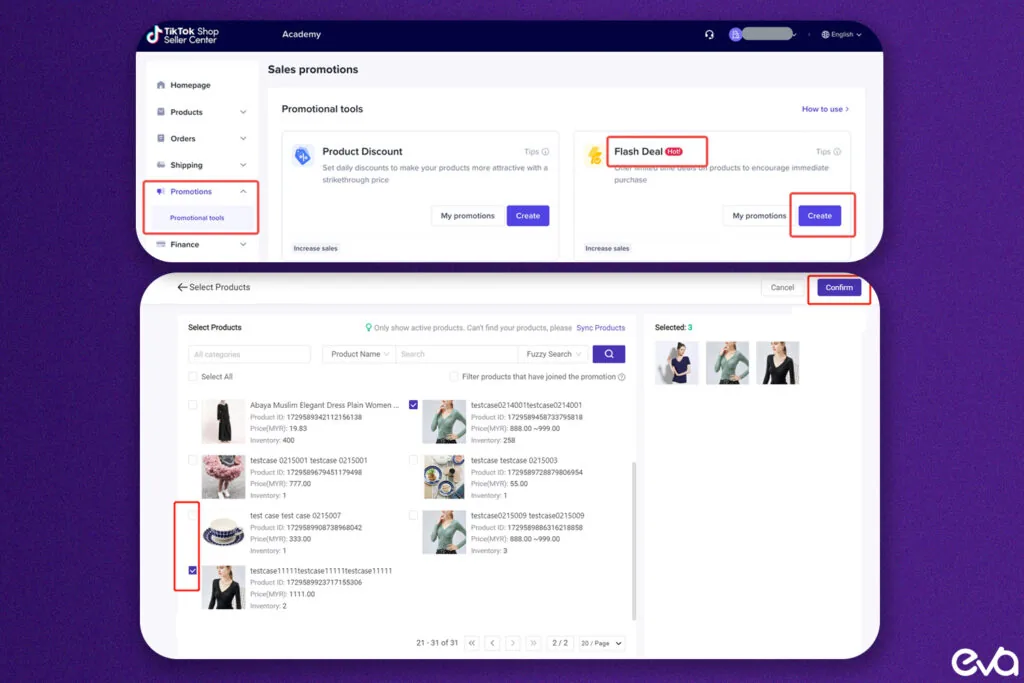Open the How to use link
1024x683 pixels.
(x=825, y=109)
